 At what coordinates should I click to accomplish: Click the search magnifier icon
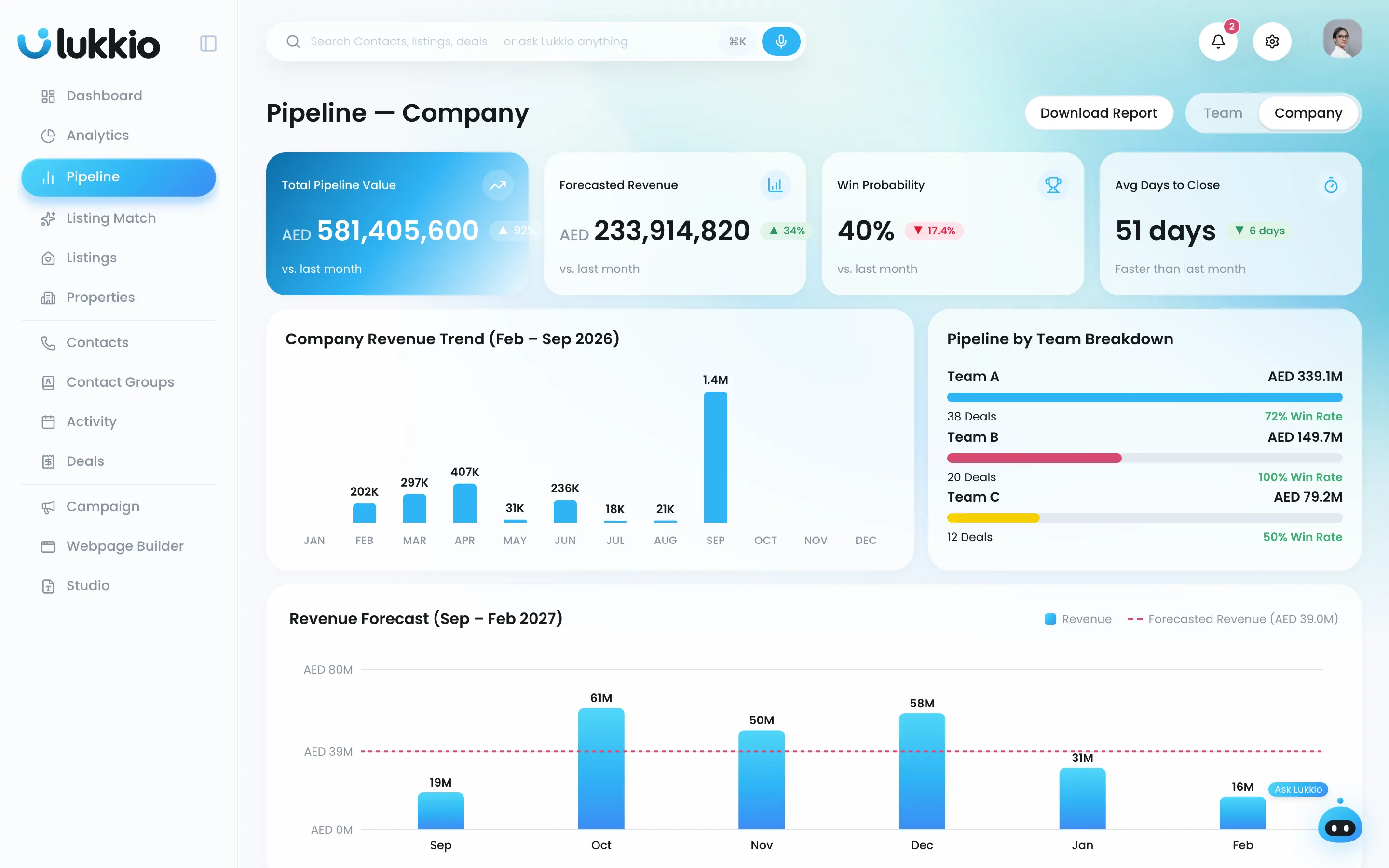[x=293, y=41]
